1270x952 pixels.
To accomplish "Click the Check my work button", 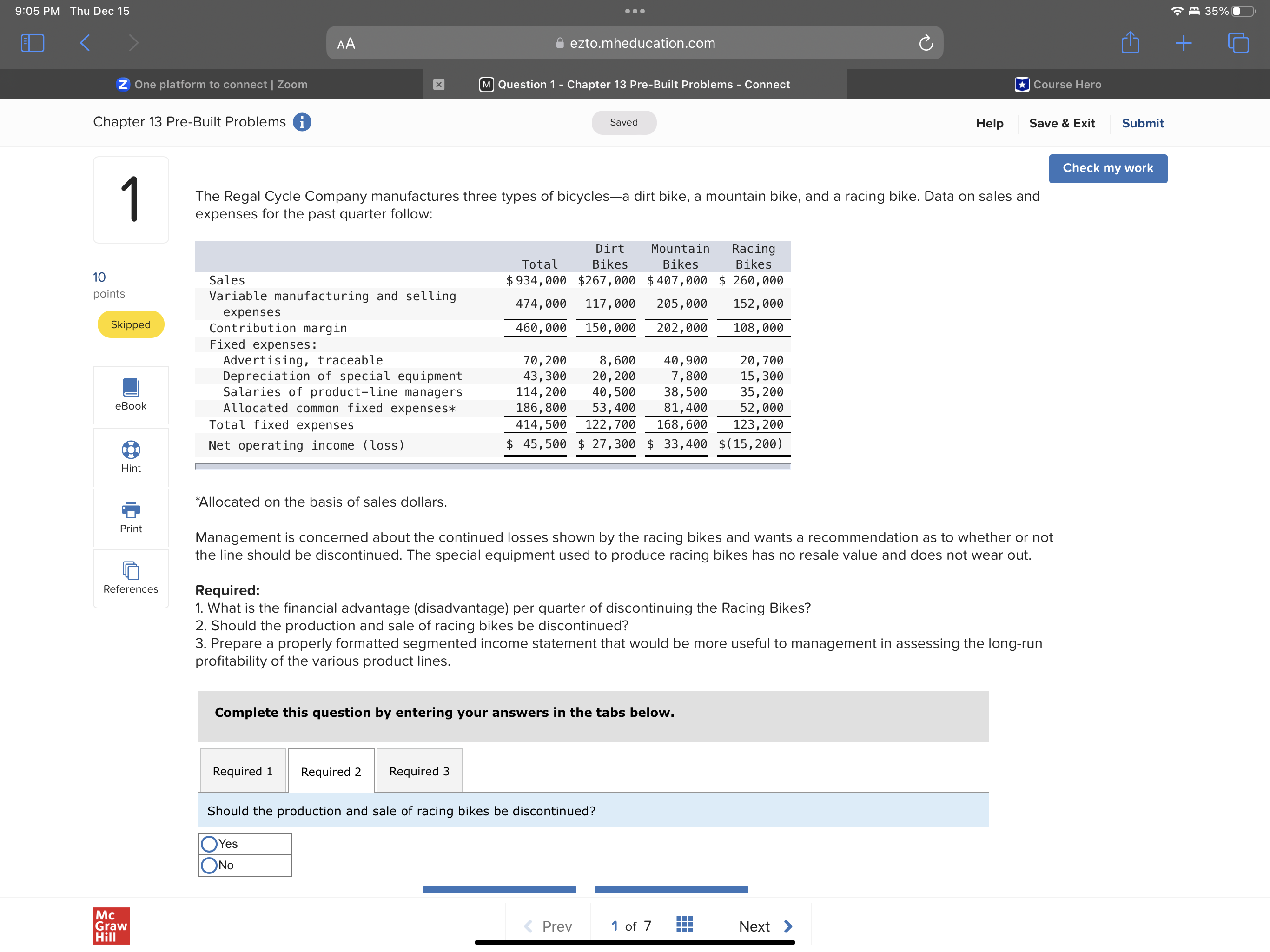I will [x=1107, y=168].
